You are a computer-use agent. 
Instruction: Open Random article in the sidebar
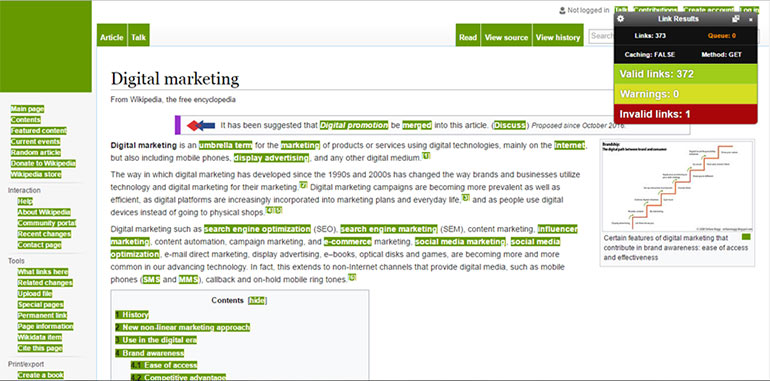35,153
